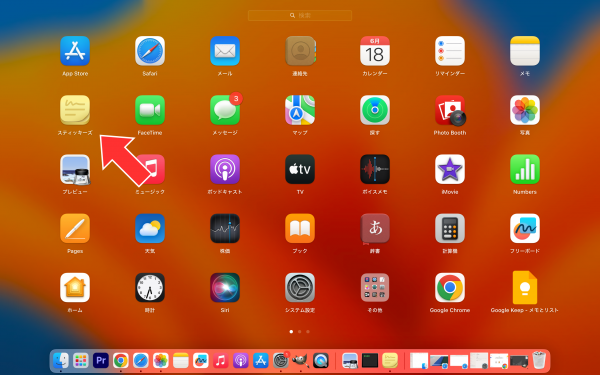Go to the third Launchpad page dot
Screen dimensions: 600x375
coord(308,332)
